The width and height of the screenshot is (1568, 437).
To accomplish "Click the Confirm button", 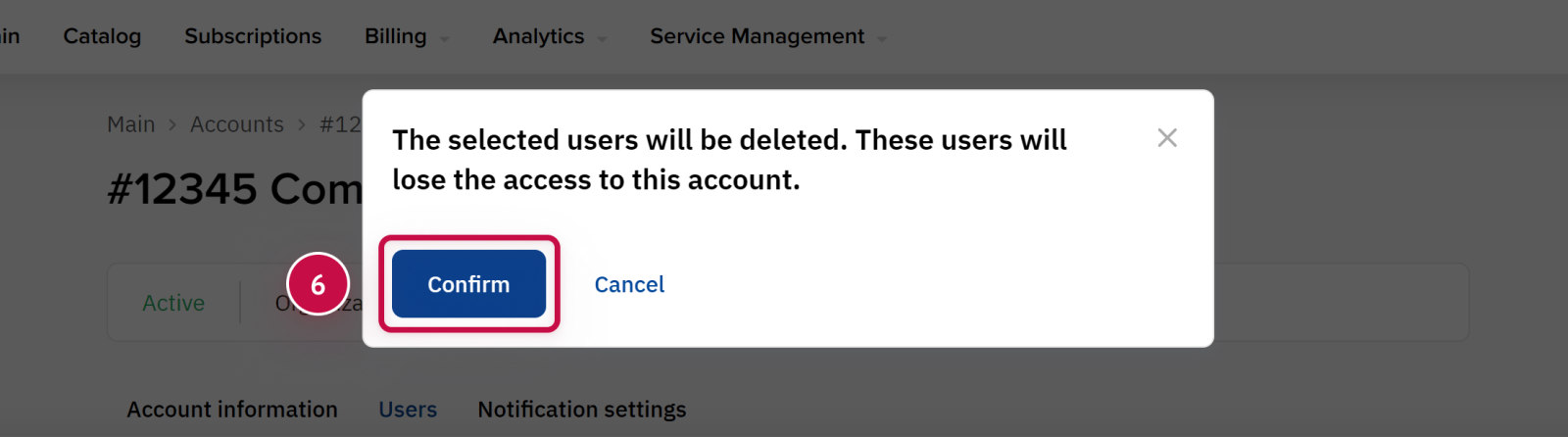I will [x=468, y=284].
